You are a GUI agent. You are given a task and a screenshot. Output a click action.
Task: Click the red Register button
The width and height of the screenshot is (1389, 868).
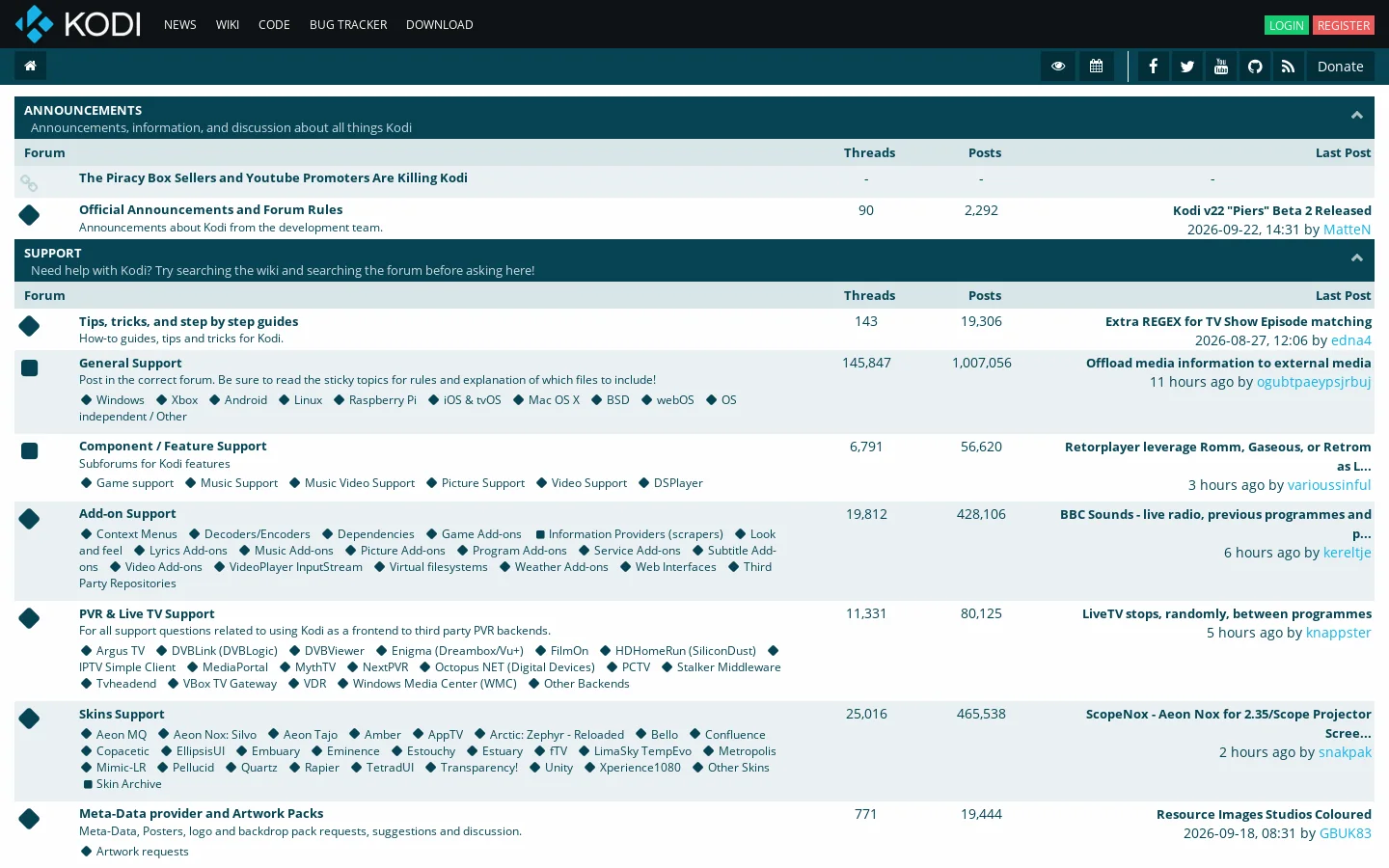coord(1344,25)
